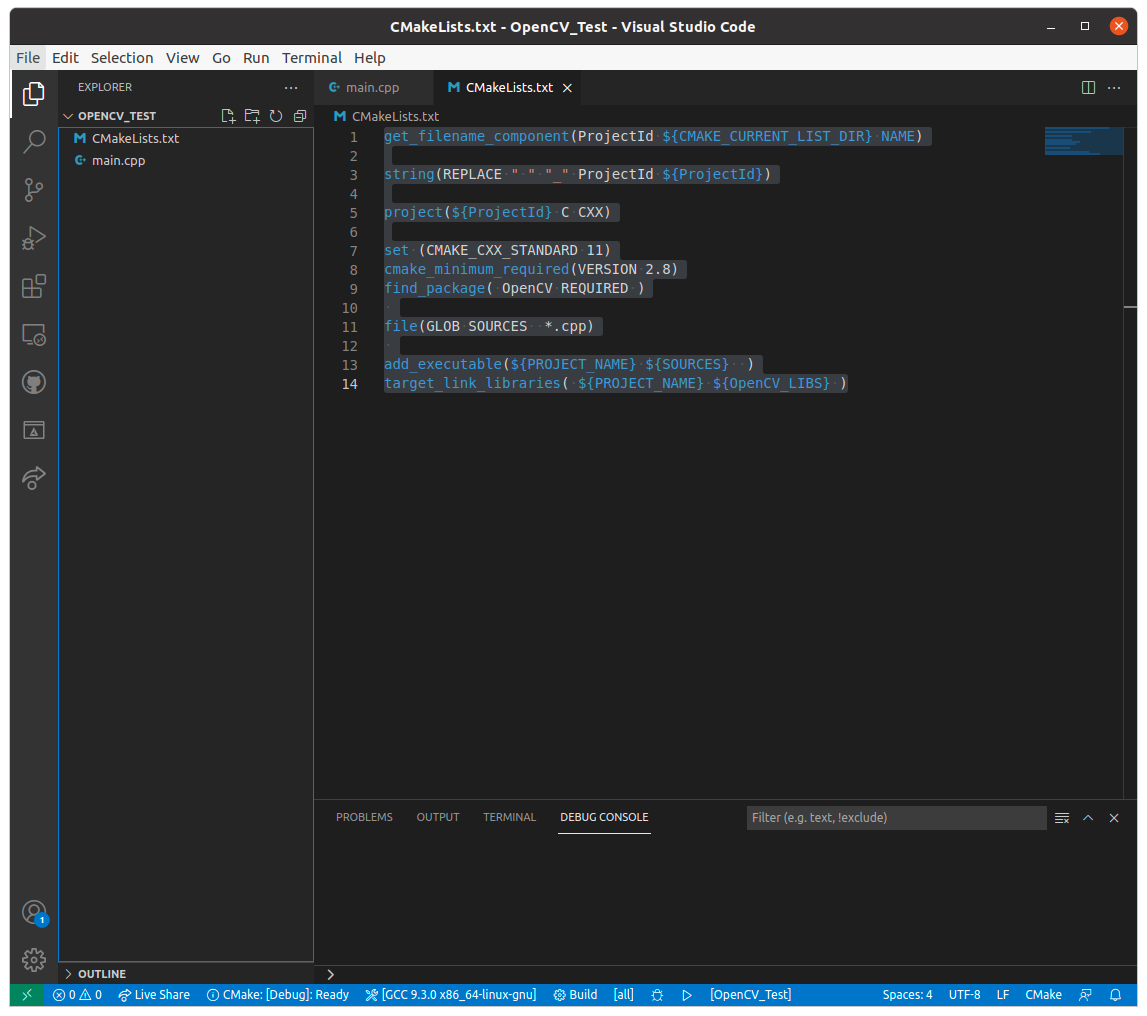Collapse all folders in Explorer
The width and height of the screenshot is (1147, 1016).
pyautogui.click(x=300, y=116)
